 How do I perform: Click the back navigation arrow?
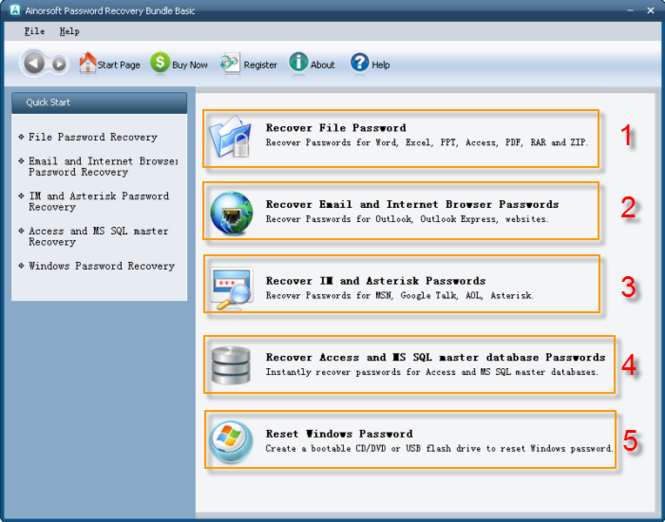34,64
